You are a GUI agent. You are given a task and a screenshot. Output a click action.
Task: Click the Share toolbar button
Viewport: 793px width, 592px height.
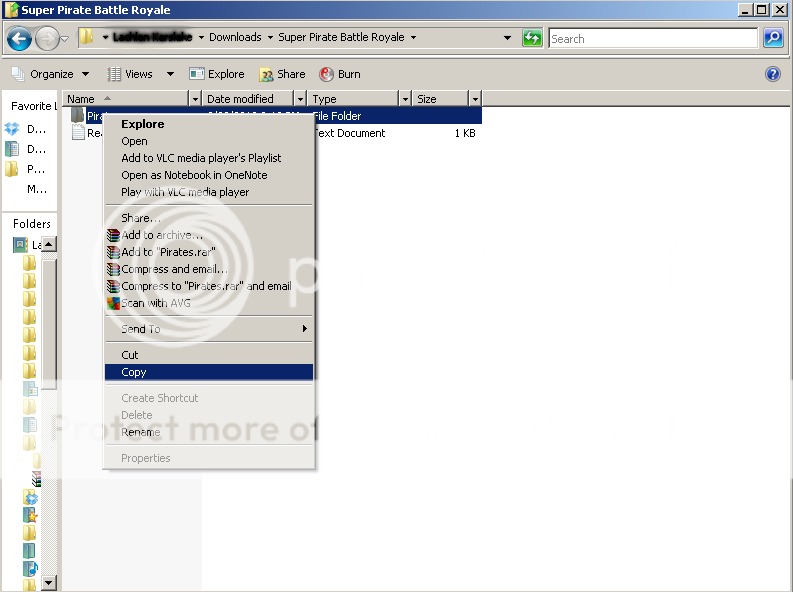[x=282, y=74]
